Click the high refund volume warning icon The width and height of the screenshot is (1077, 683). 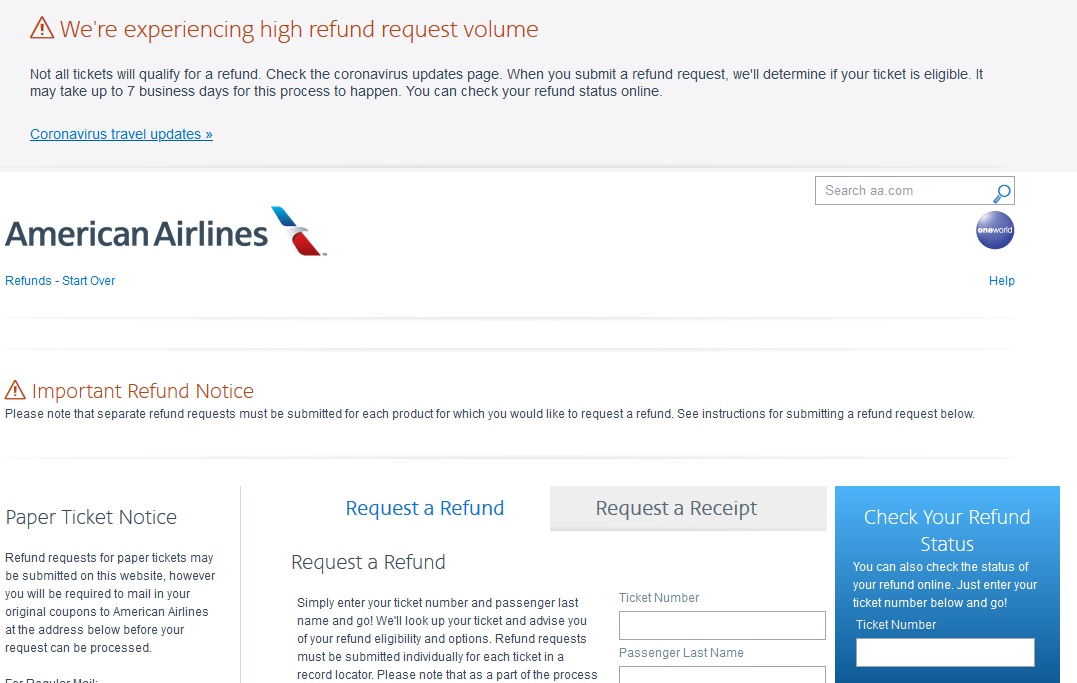coord(42,28)
